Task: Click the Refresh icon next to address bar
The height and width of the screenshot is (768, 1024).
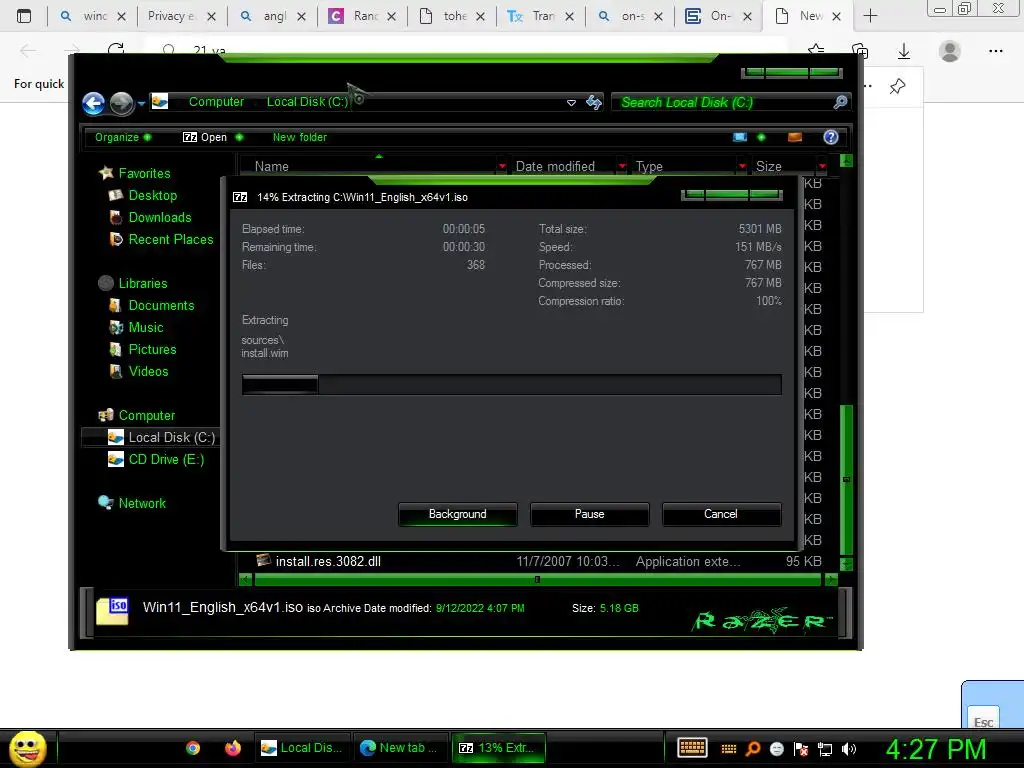Action: coord(594,102)
